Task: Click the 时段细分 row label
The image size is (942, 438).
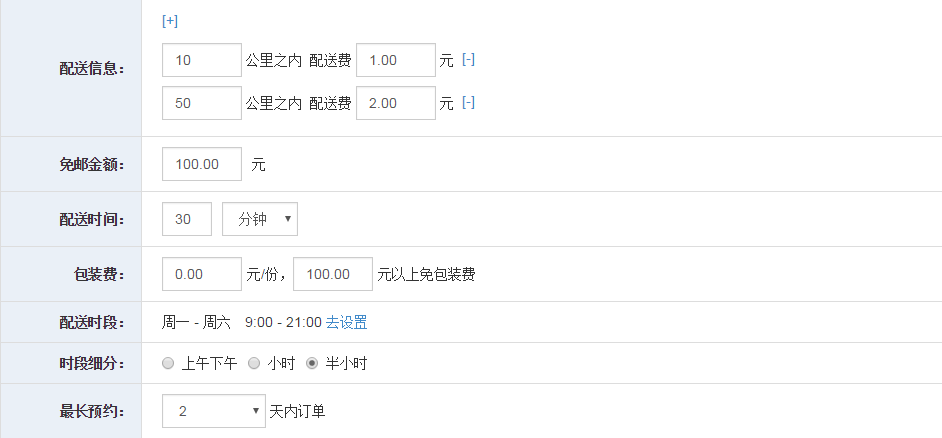Action: click(92, 363)
